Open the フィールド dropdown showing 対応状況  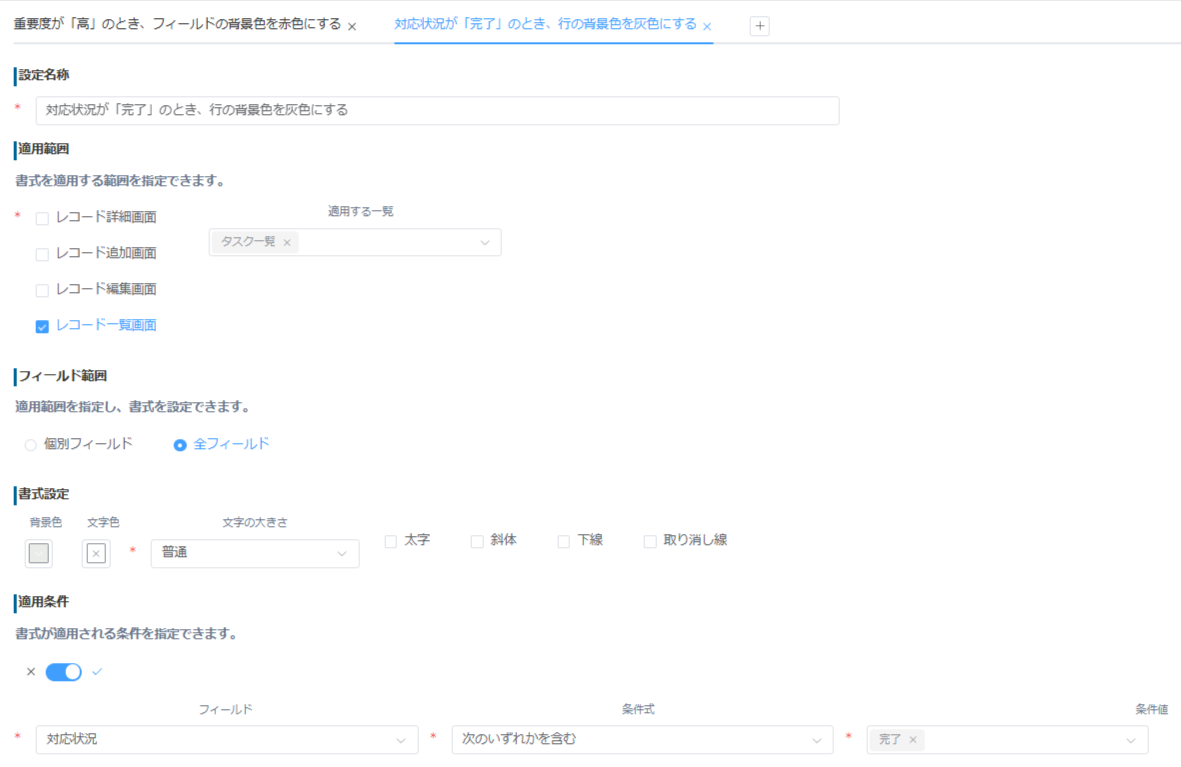click(x=226, y=740)
